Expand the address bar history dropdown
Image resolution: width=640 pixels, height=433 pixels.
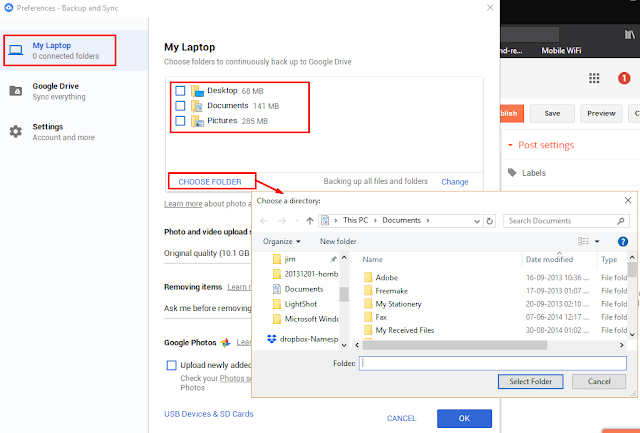pos(477,221)
